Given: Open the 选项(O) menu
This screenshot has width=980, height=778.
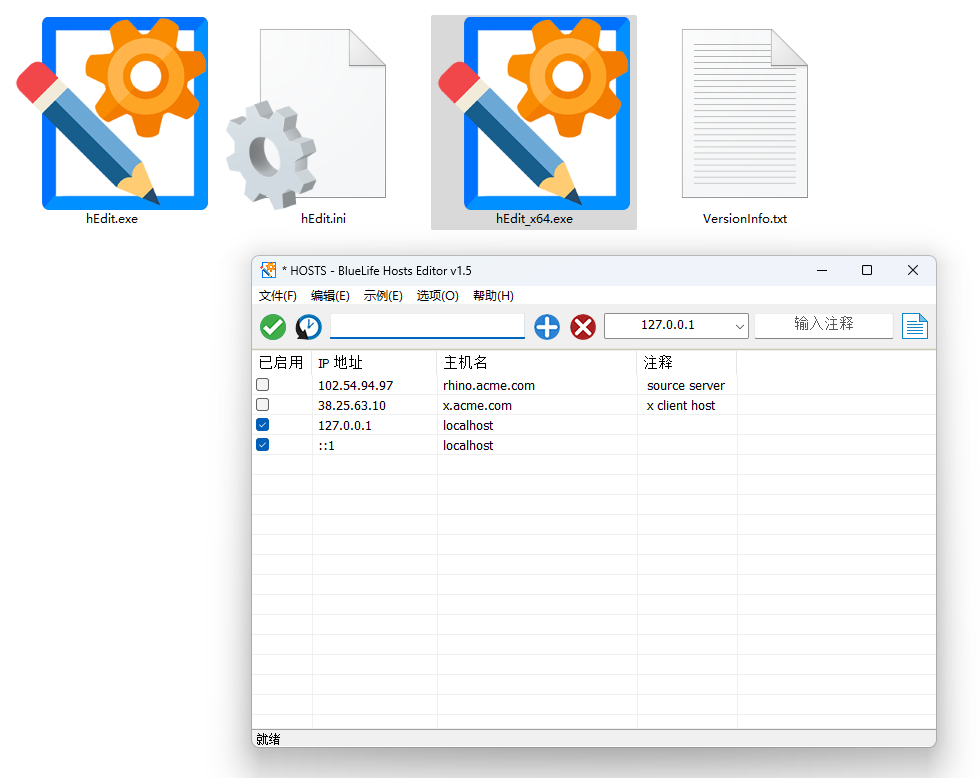Looking at the screenshot, I should click(x=437, y=296).
